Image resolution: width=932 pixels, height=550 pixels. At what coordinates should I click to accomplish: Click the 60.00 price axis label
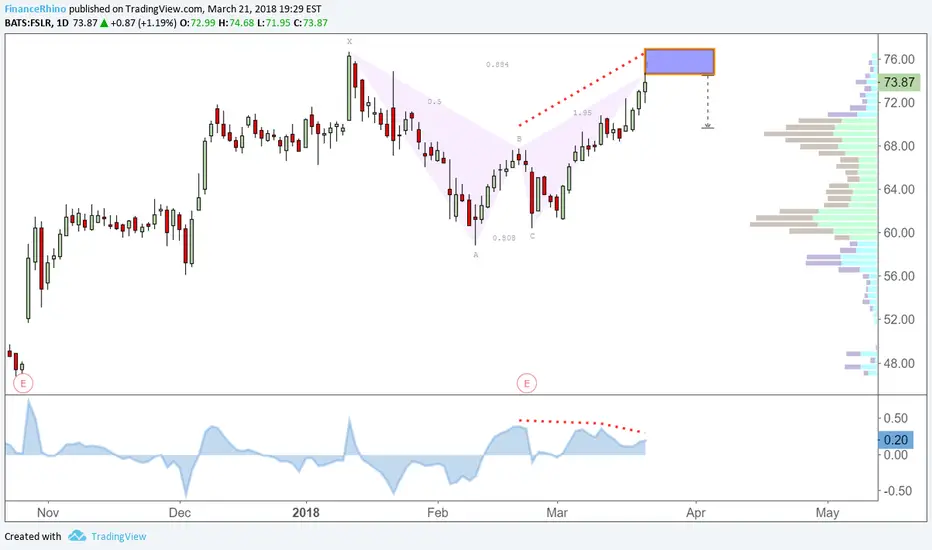899,232
